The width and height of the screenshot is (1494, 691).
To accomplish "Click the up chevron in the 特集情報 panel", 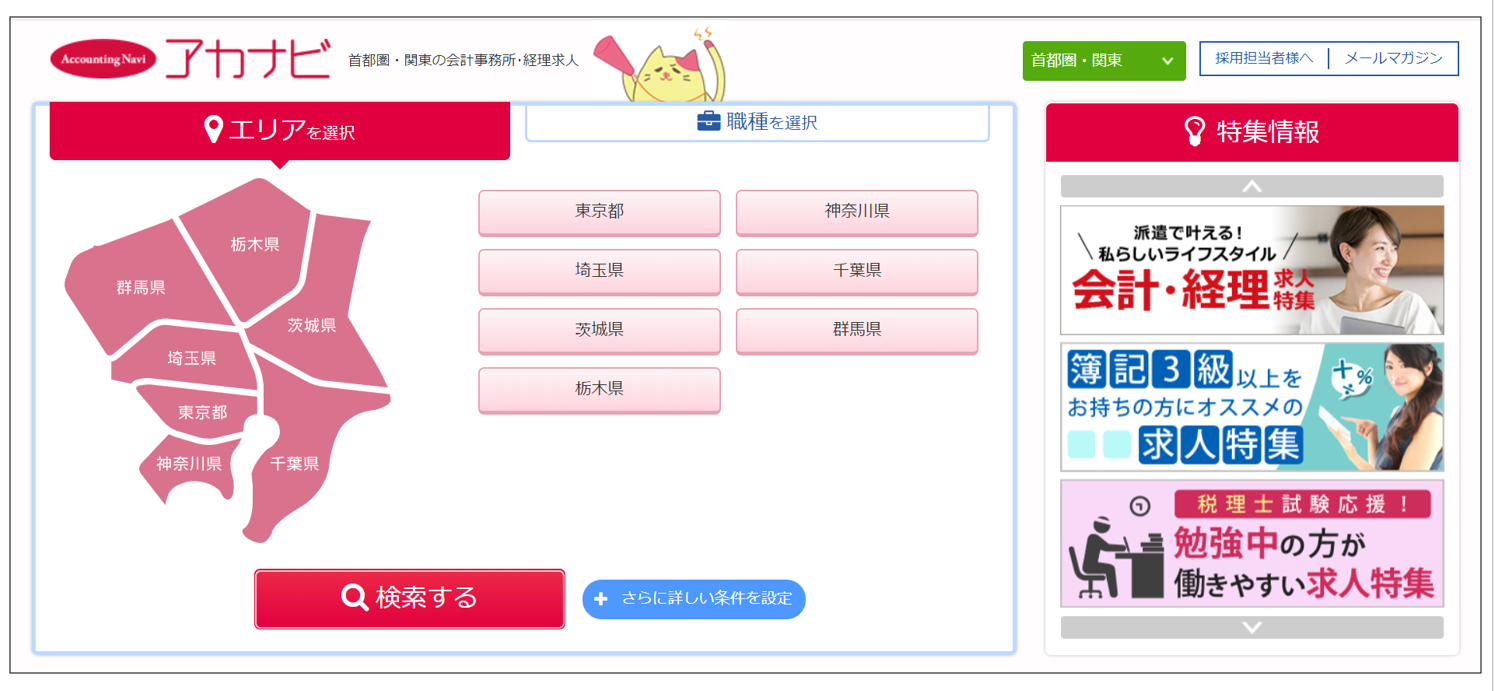I will pyautogui.click(x=1252, y=187).
